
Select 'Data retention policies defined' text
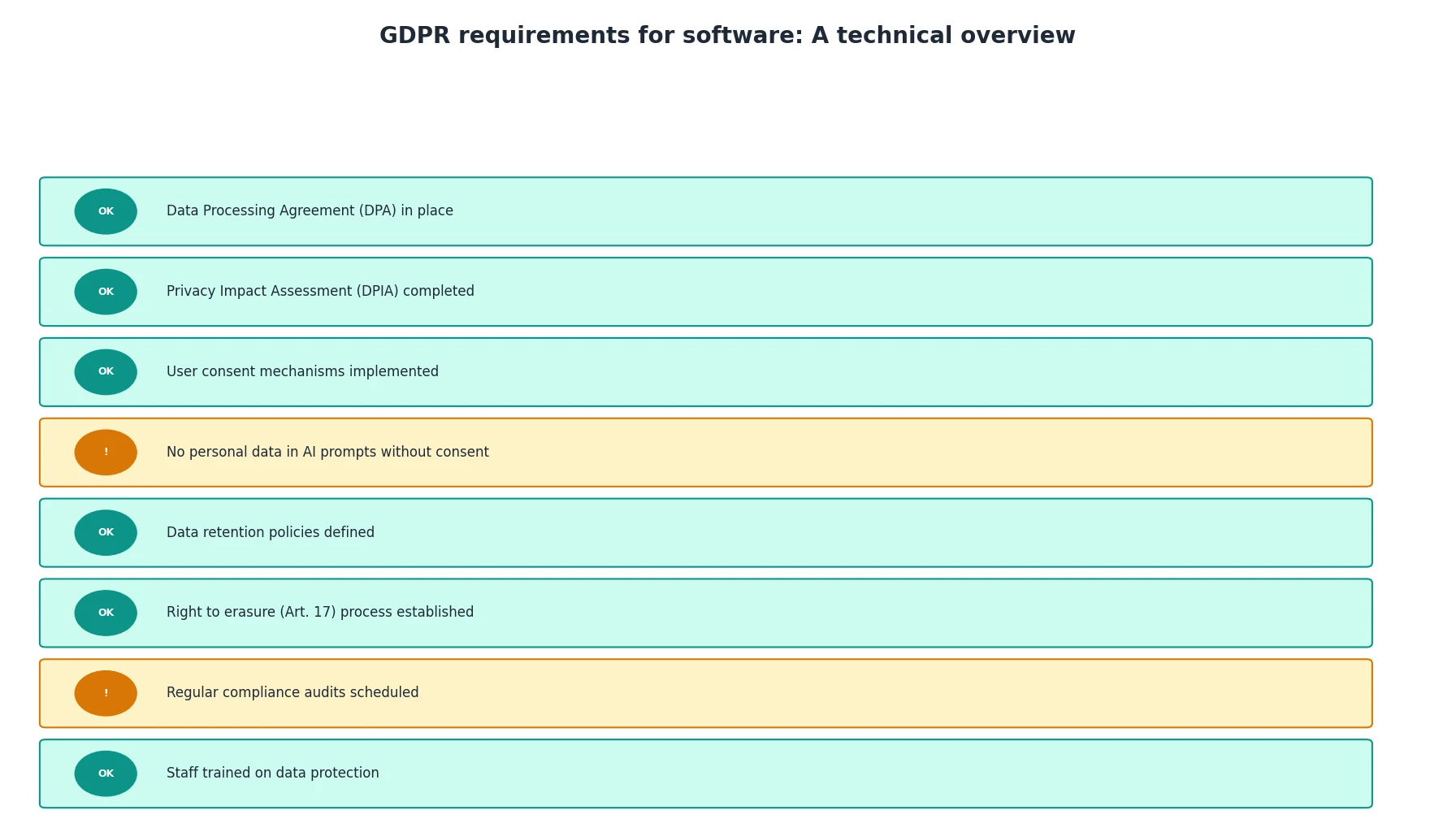pyautogui.click(x=271, y=532)
